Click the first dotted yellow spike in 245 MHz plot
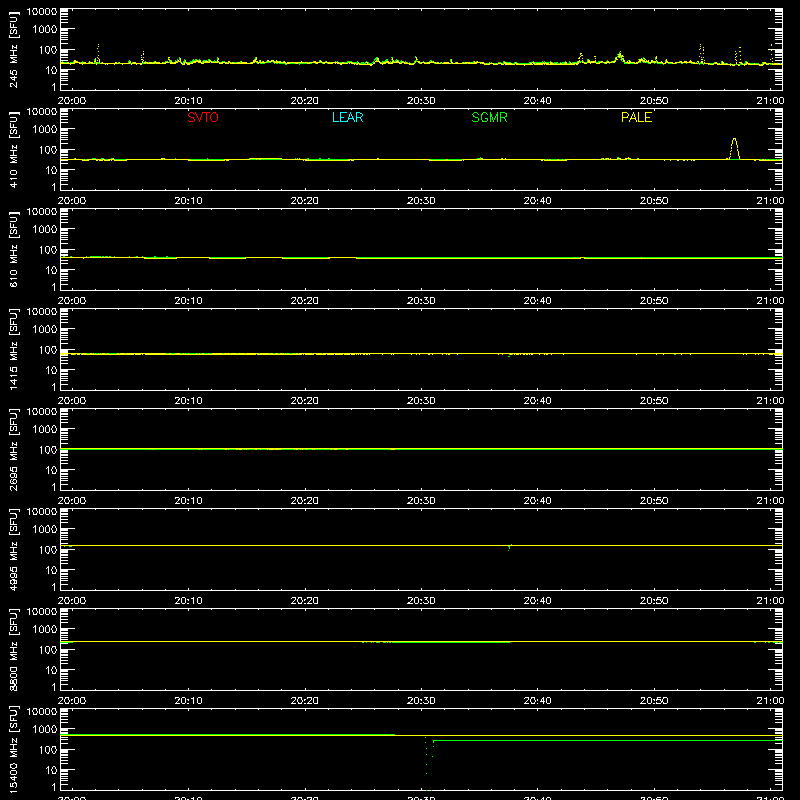Viewport: 800px width, 800px height. [98, 53]
